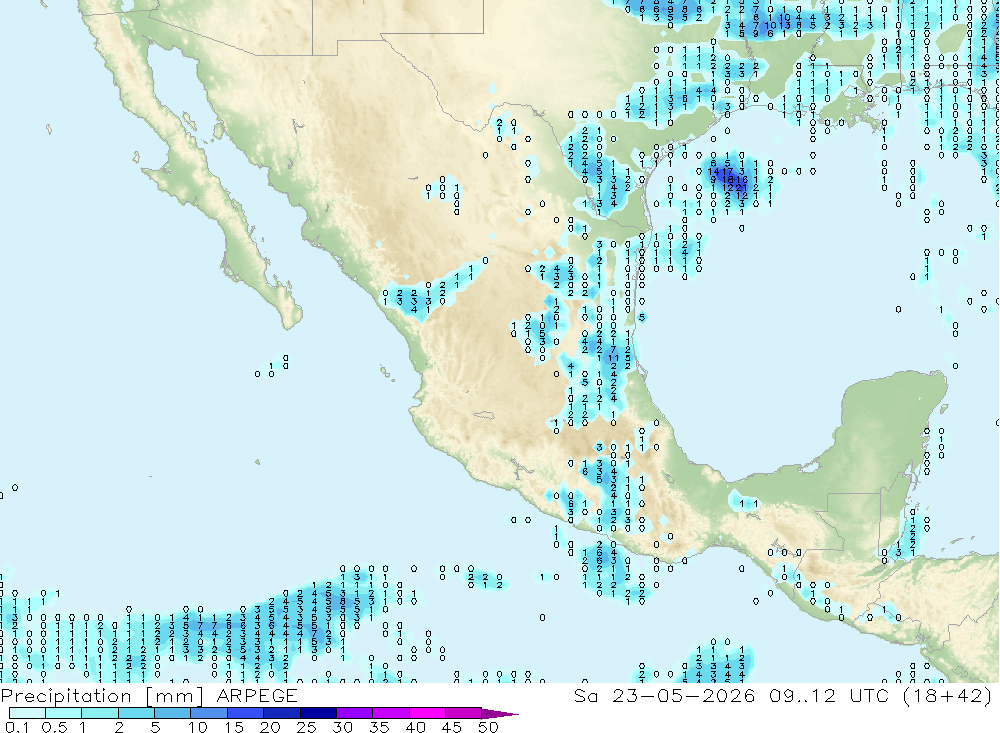Click the legend value label "20"
This screenshot has height=733, width=1000.
pos(270,727)
